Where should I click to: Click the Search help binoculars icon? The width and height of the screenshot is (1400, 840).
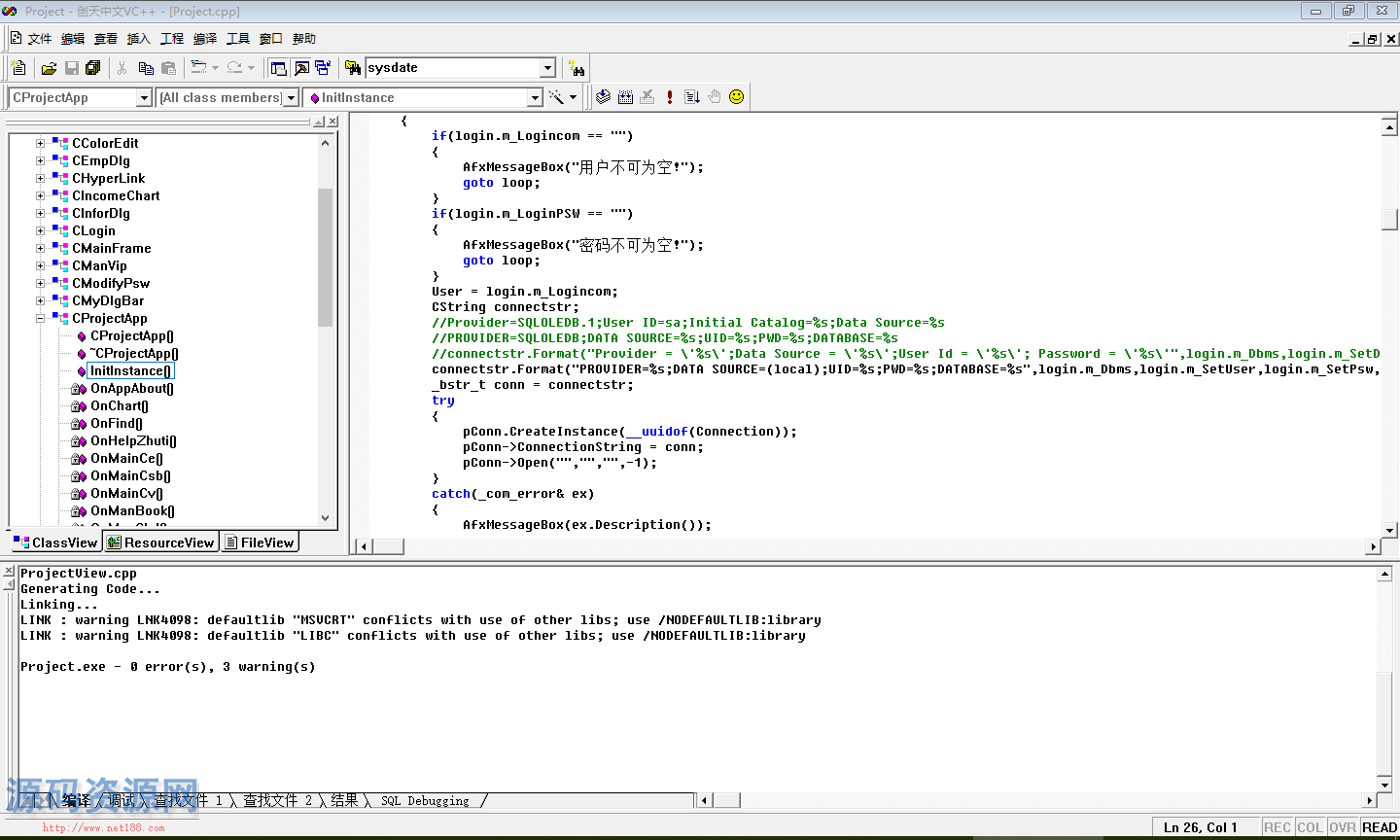click(577, 68)
